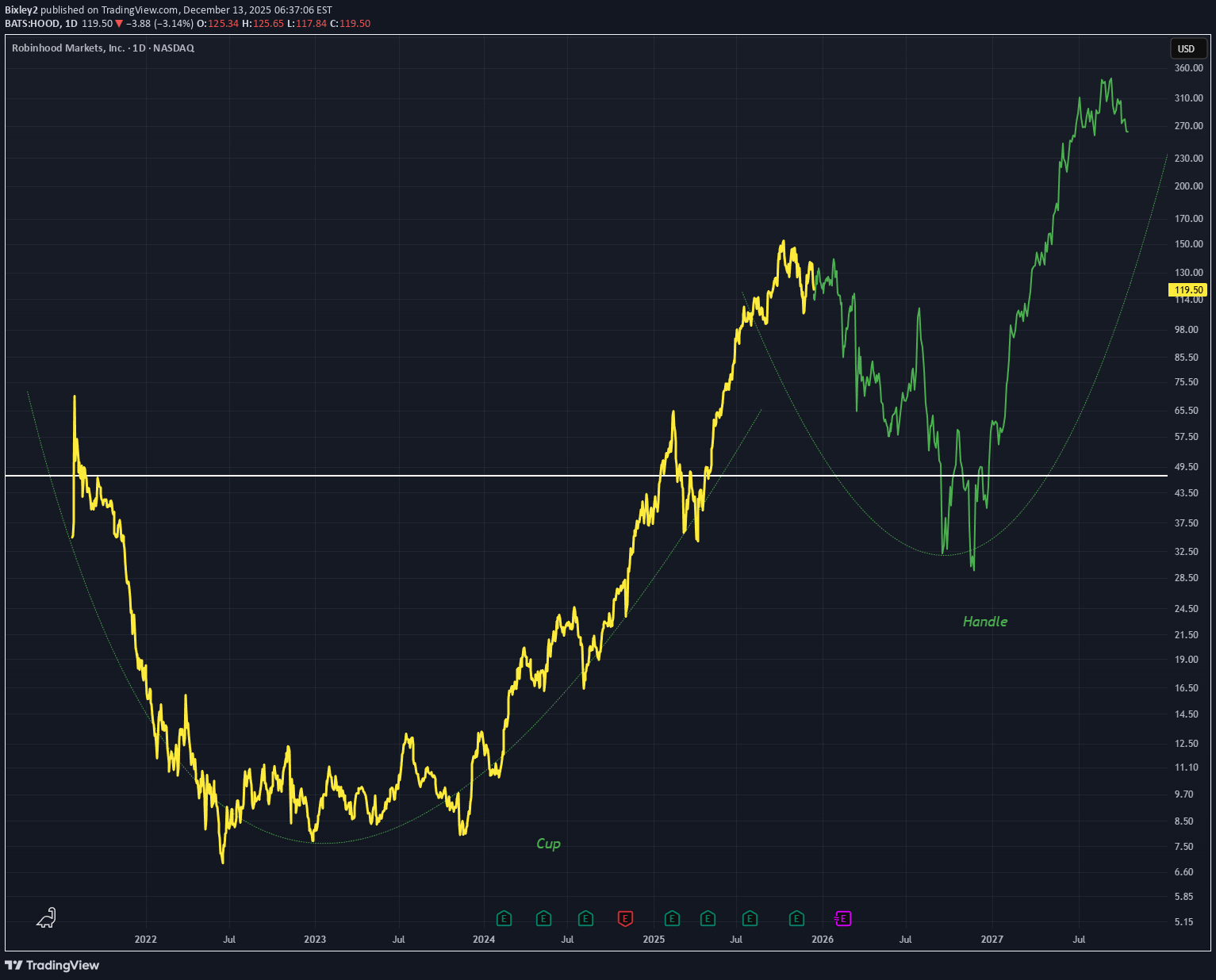This screenshot has width=1216, height=980.
Task: Click the TradingView logo at bottom left
Action: pos(52,965)
